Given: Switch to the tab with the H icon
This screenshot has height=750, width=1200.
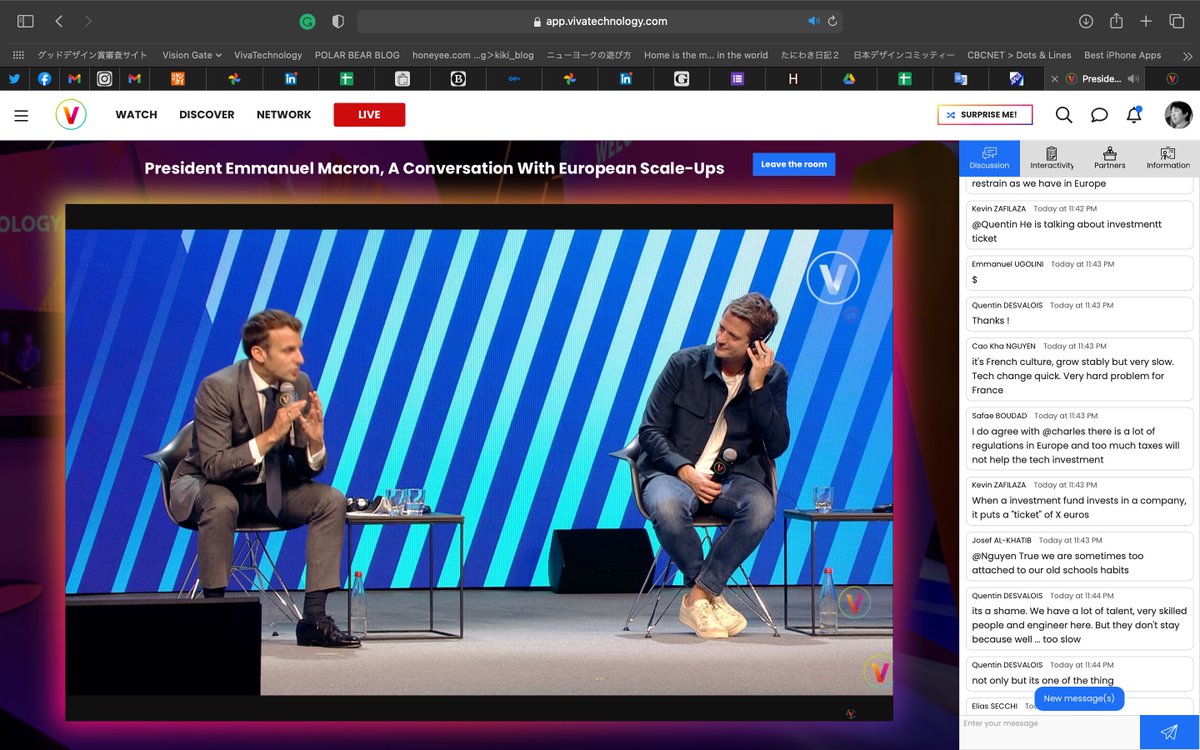Looking at the screenshot, I should 793,78.
